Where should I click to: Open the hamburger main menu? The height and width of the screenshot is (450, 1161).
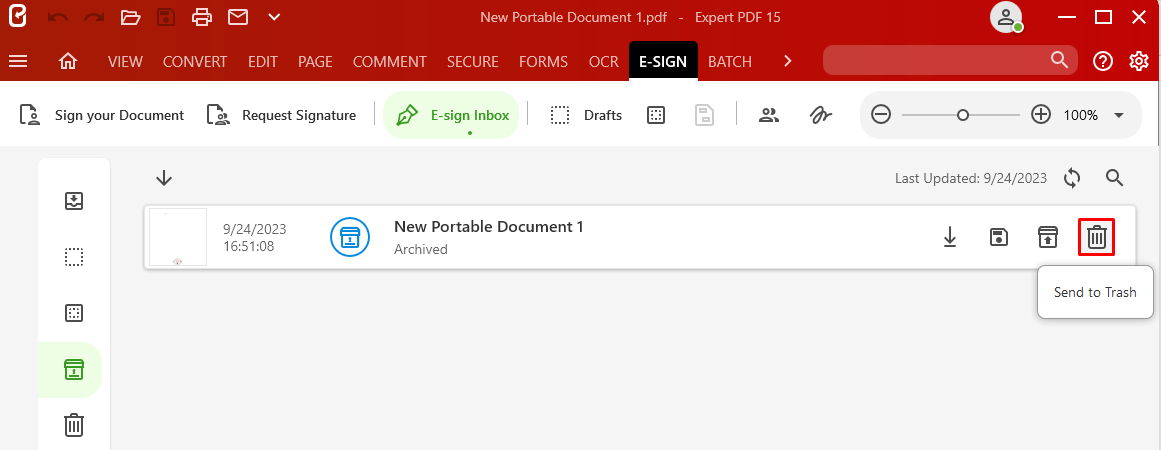point(18,61)
